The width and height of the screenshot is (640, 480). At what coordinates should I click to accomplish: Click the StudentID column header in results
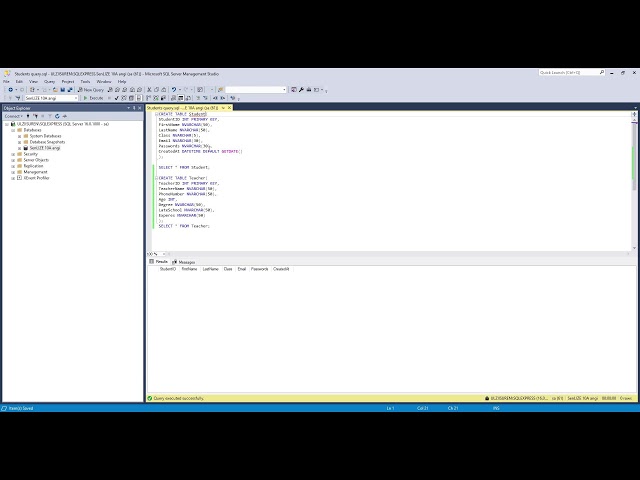coord(167,269)
